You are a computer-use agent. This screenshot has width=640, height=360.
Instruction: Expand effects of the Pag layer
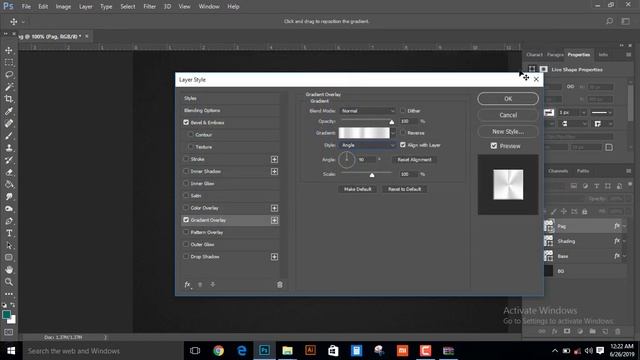coord(624,226)
